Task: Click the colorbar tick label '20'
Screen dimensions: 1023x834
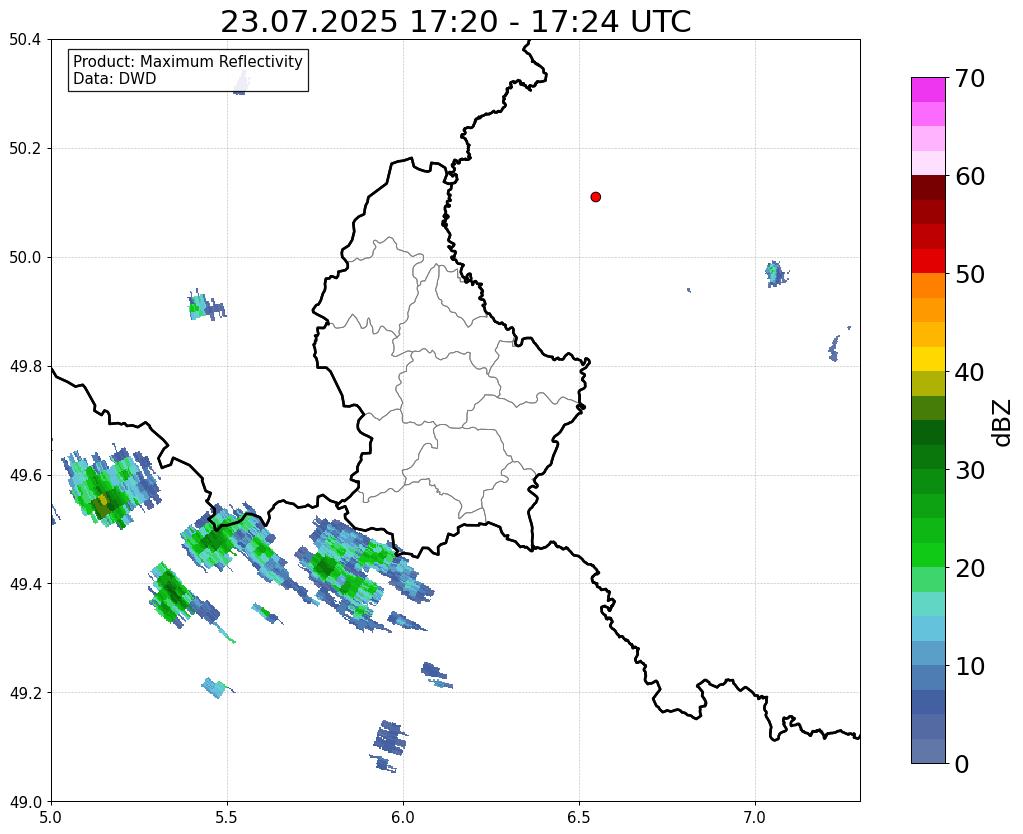Action: pos(970,568)
